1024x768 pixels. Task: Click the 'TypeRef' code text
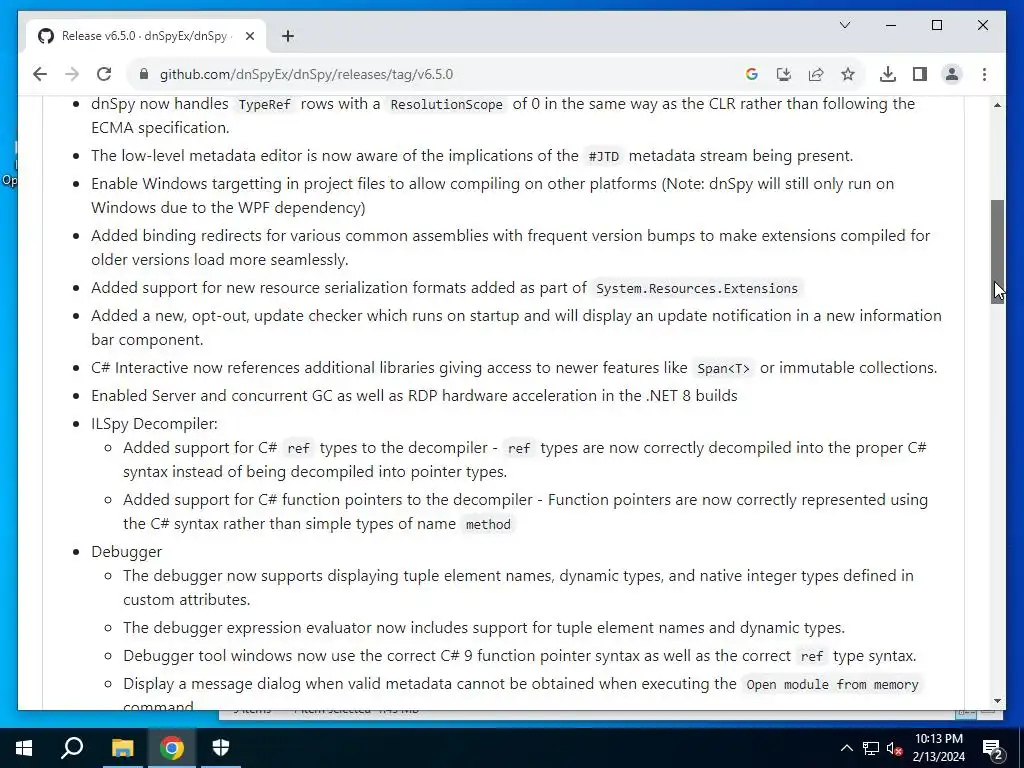pos(264,104)
